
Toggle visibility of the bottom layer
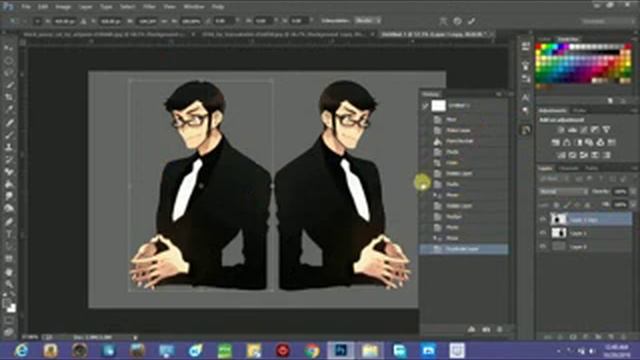(x=543, y=247)
